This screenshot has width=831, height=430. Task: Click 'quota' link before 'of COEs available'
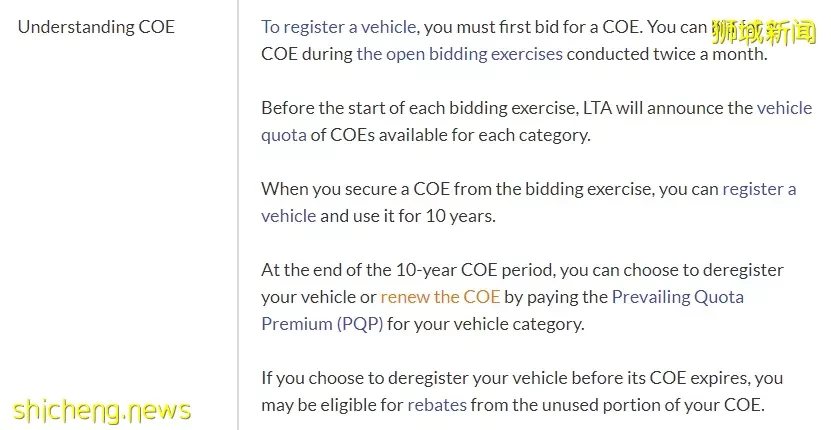point(284,135)
